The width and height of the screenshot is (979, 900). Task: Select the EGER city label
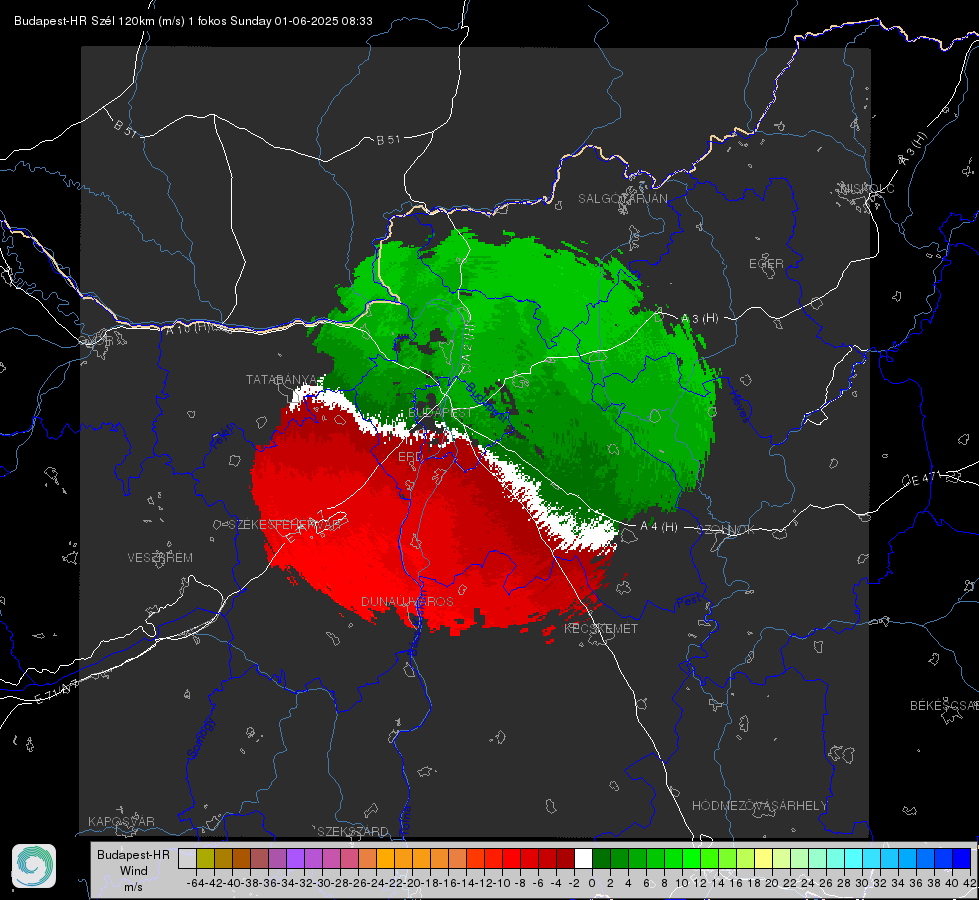tap(766, 264)
